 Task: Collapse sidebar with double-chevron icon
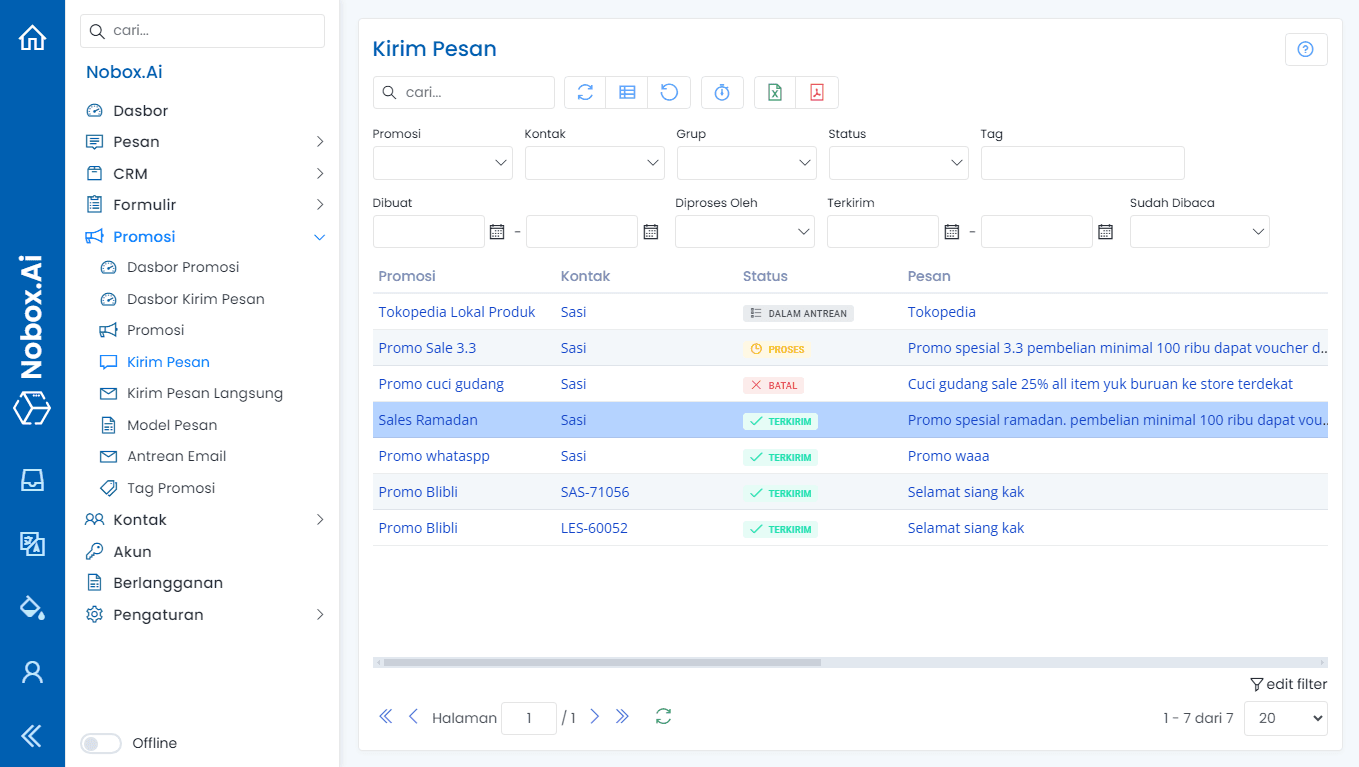(x=32, y=736)
